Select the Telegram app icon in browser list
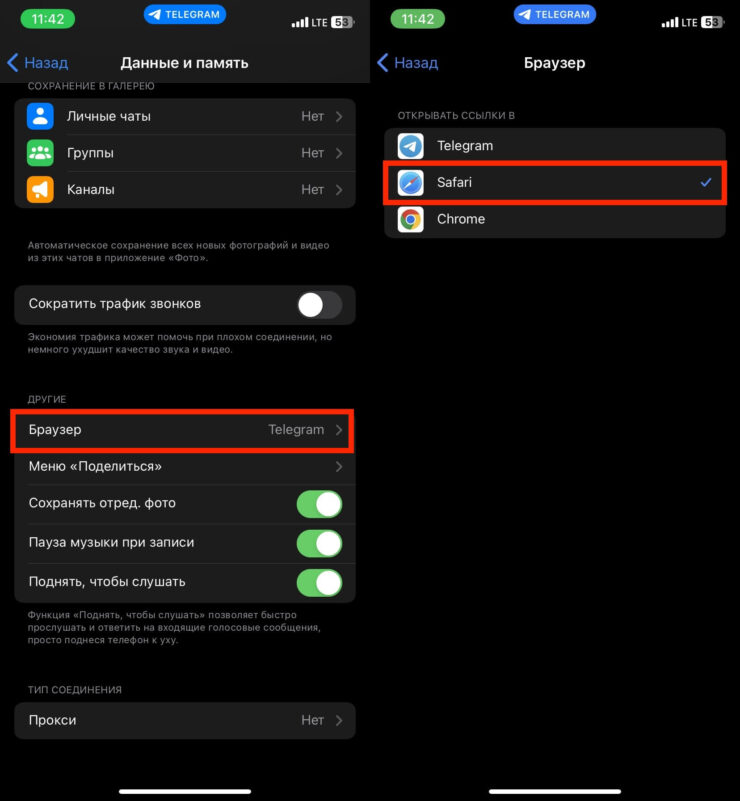 click(x=411, y=146)
